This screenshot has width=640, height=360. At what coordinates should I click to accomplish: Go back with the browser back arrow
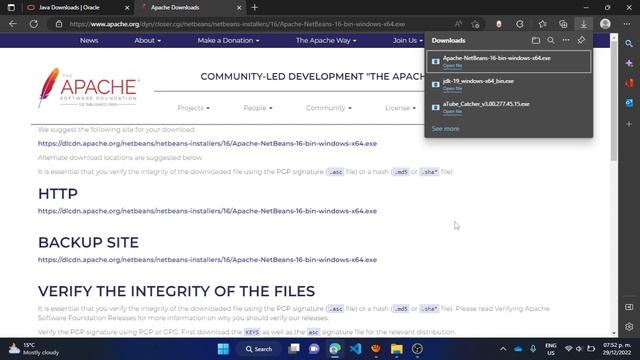(13, 24)
